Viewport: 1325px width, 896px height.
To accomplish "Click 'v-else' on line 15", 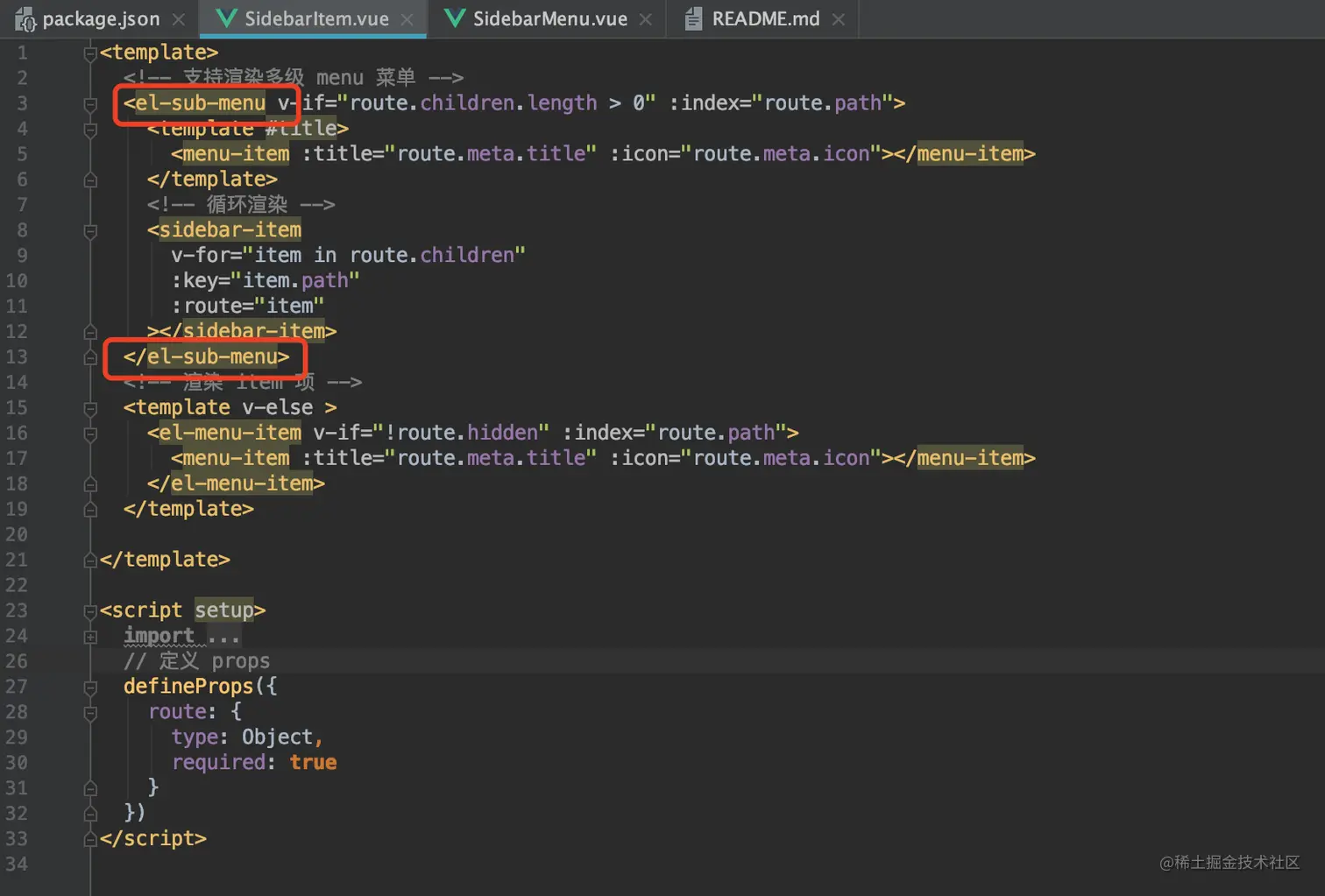I will tap(278, 408).
